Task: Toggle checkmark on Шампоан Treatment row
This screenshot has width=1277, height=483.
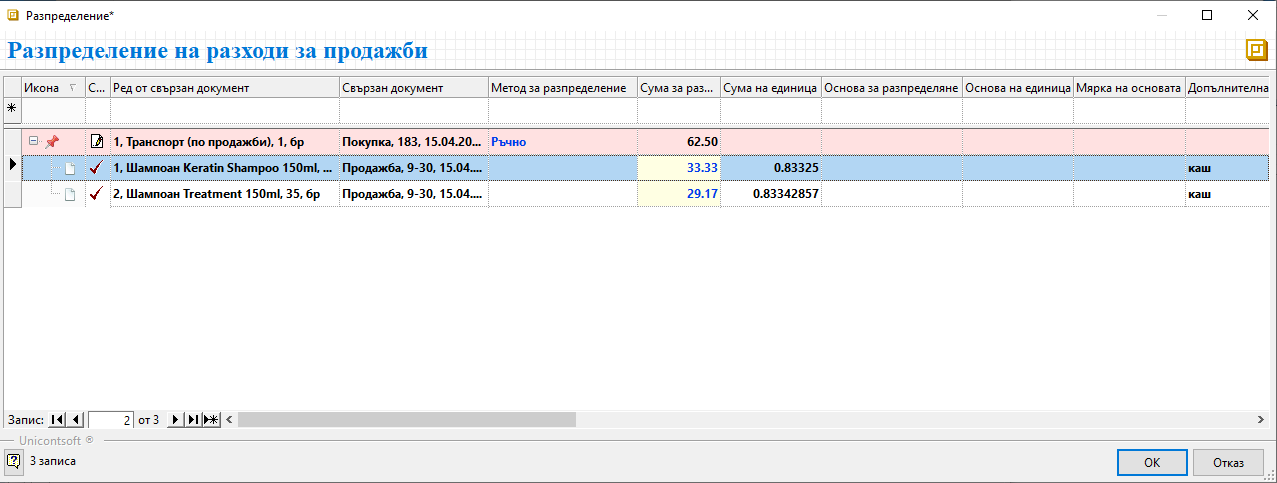Action: tap(97, 194)
